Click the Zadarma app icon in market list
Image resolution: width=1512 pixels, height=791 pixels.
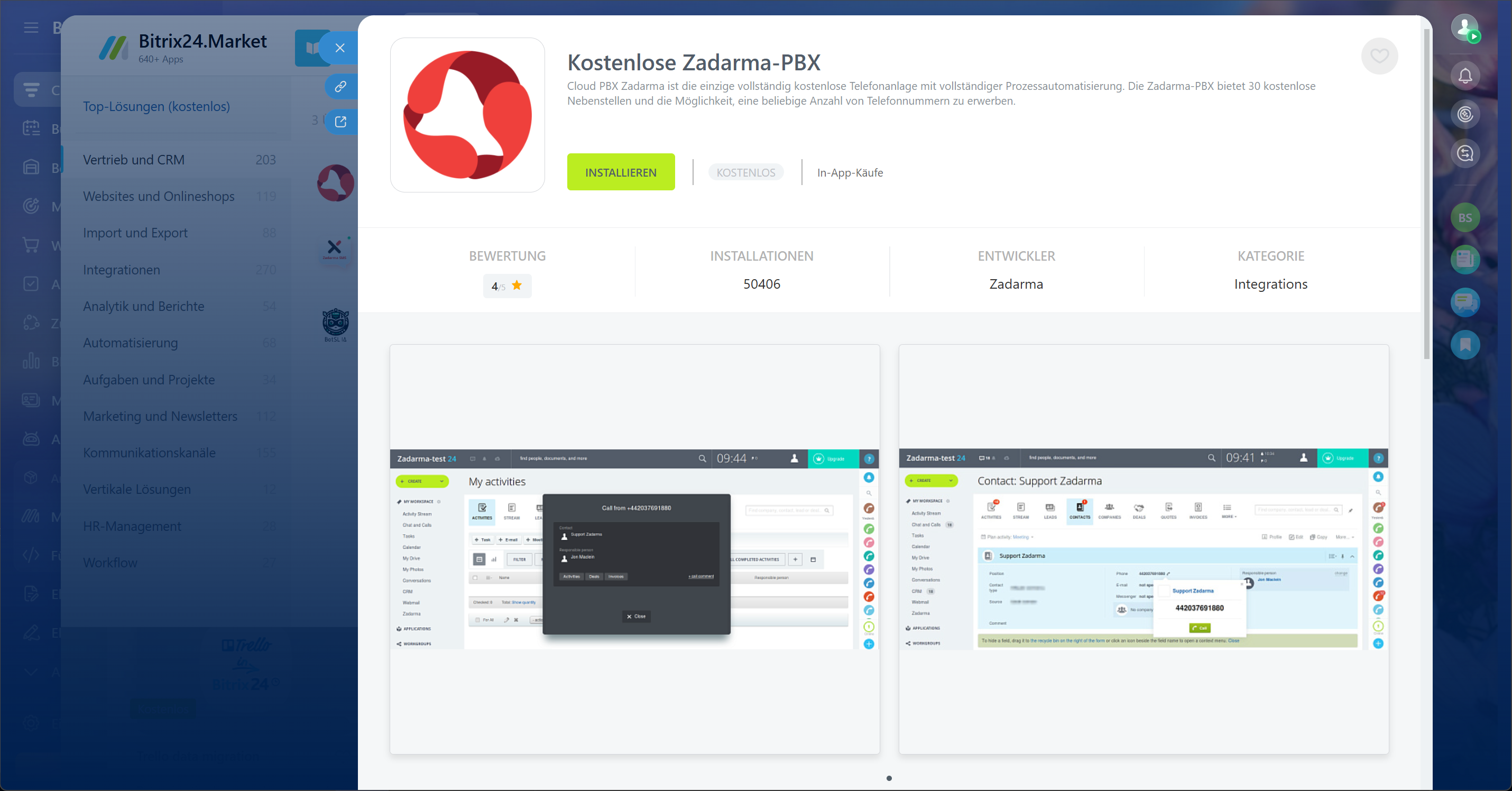335,182
